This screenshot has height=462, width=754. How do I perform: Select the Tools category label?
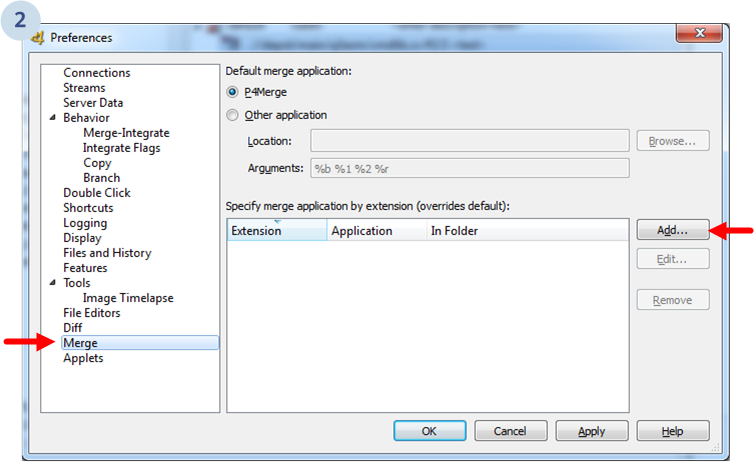coord(76,283)
